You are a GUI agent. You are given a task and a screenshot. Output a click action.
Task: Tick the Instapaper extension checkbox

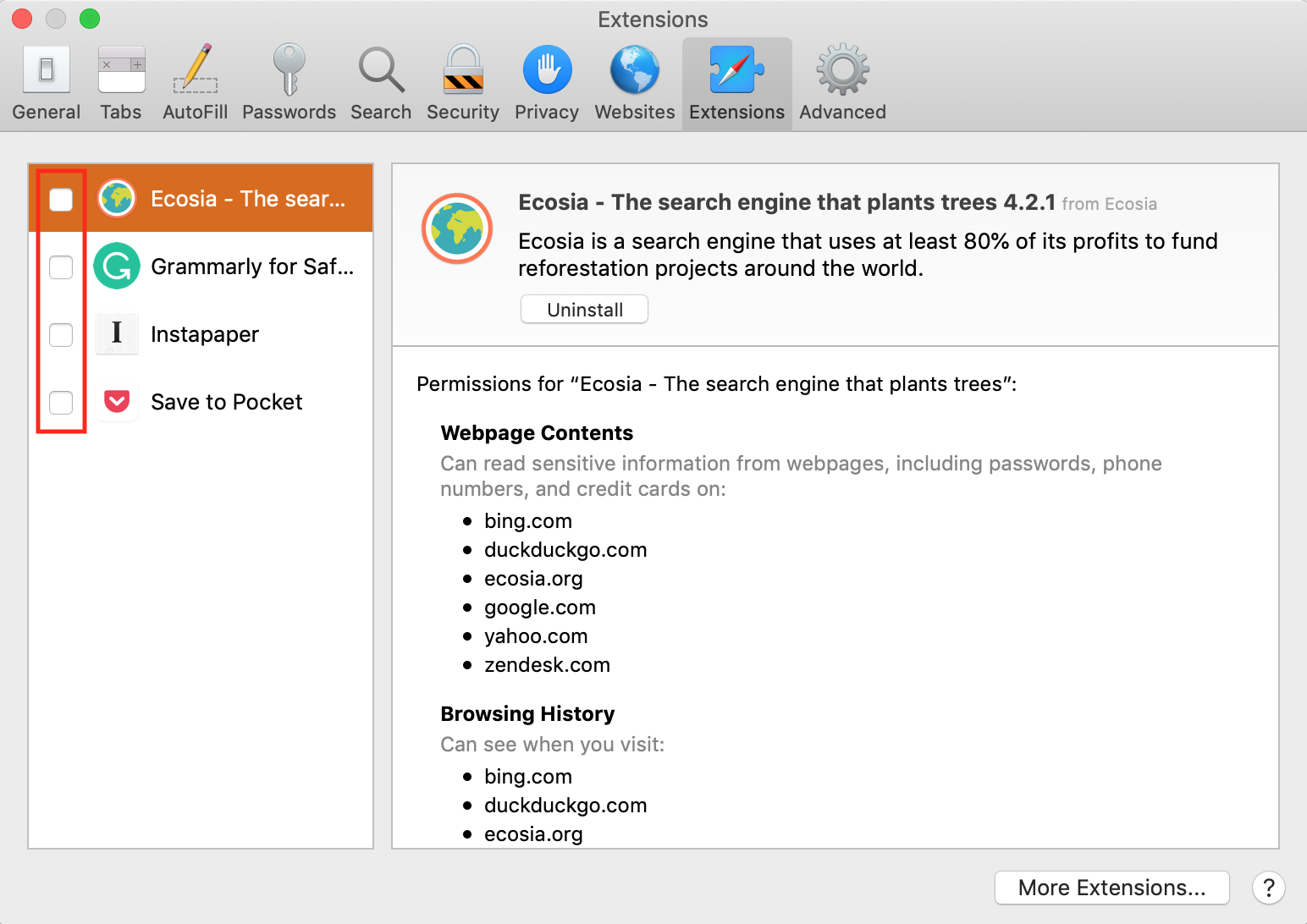pos(61,334)
